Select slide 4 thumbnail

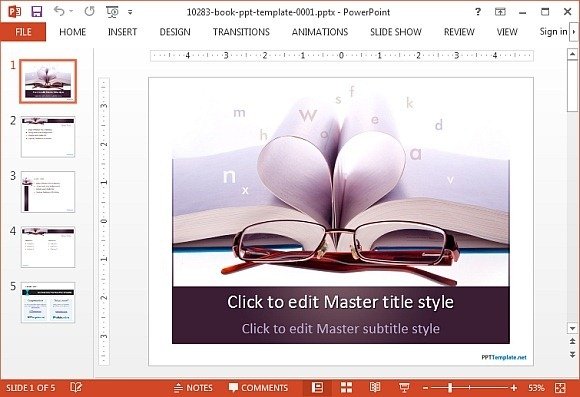coord(48,247)
